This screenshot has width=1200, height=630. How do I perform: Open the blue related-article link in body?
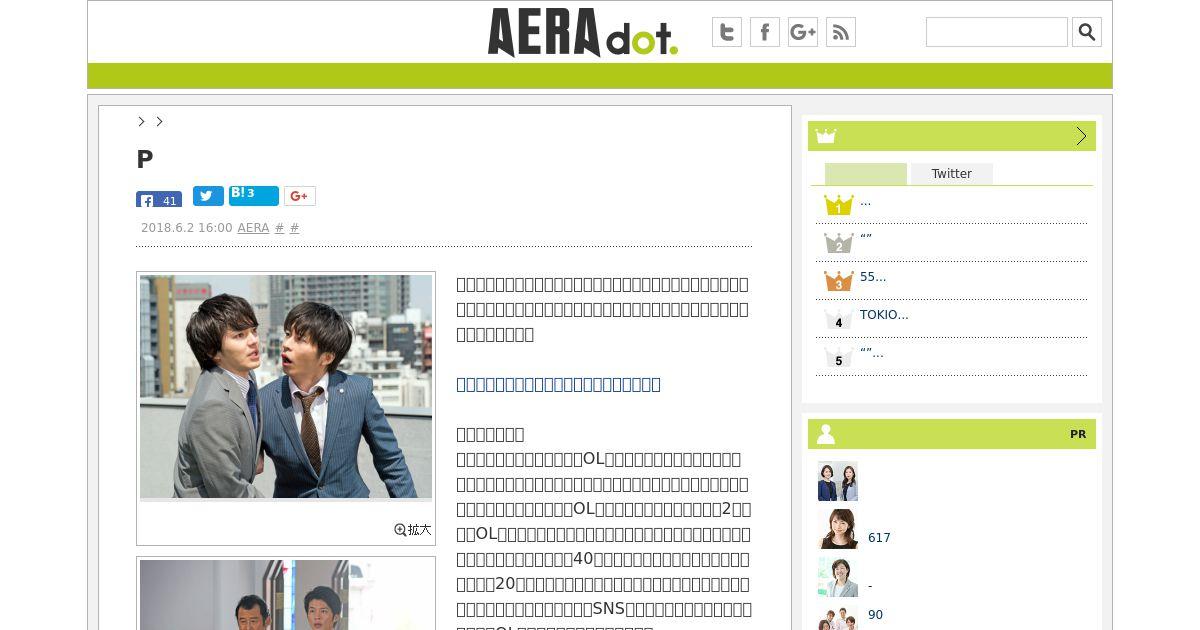coord(558,384)
